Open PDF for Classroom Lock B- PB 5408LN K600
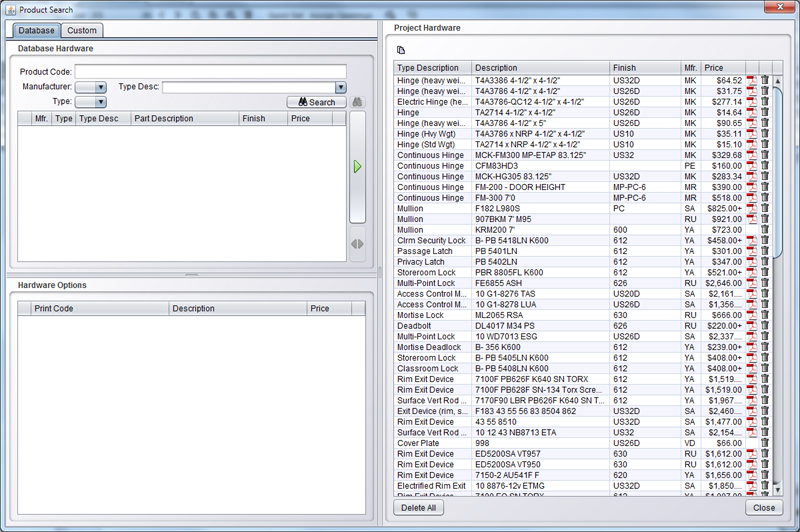800x532 pixels. click(752, 368)
